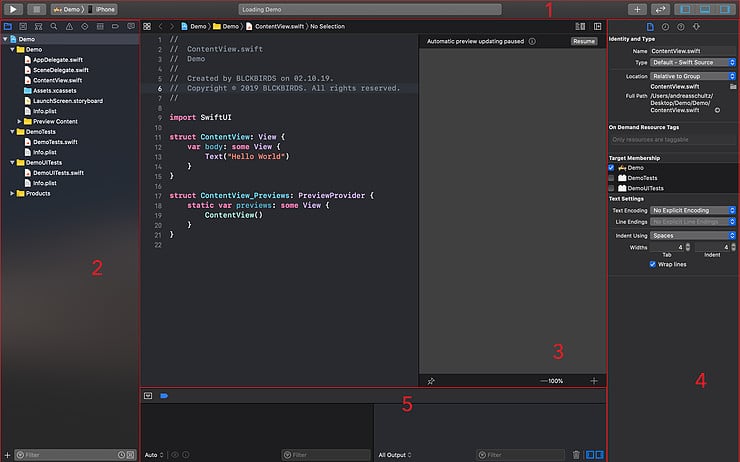This screenshot has width=740, height=462.
Task: Open the History inspector clock icon
Action: coord(666,25)
